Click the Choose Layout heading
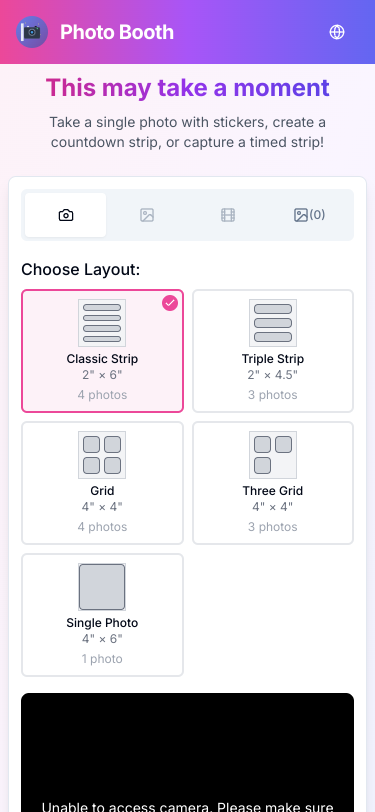 (x=81, y=270)
